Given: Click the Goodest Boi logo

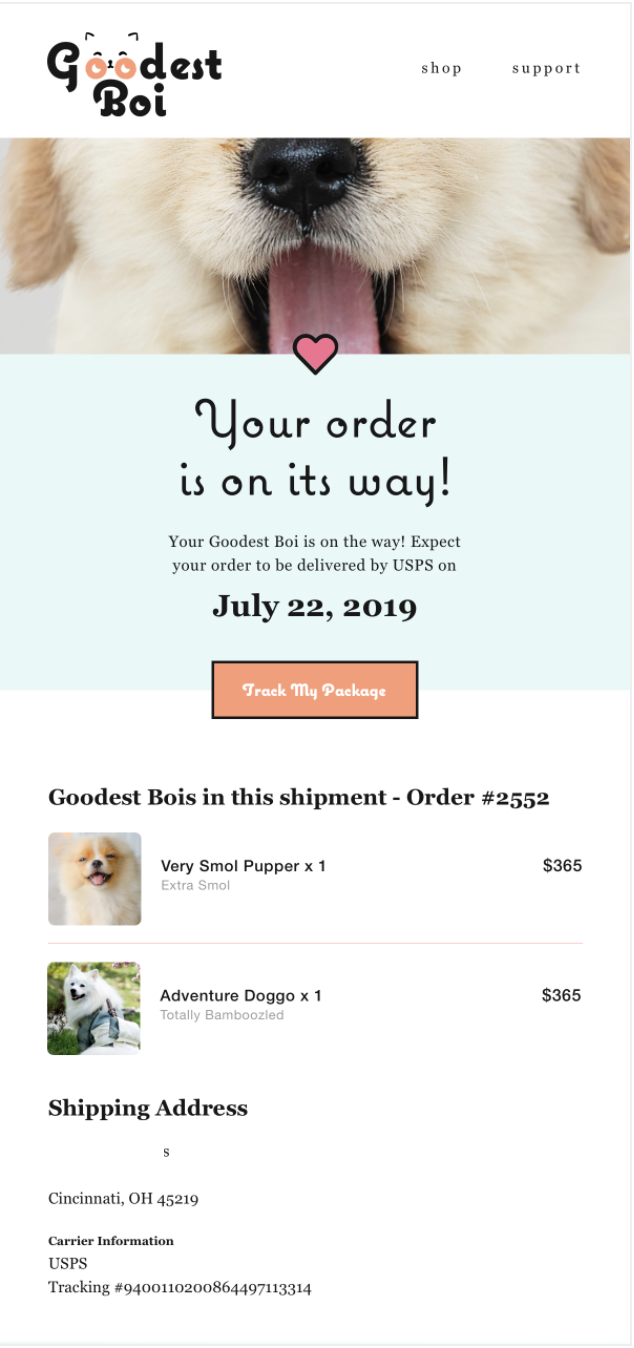Looking at the screenshot, I should click(134, 76).
